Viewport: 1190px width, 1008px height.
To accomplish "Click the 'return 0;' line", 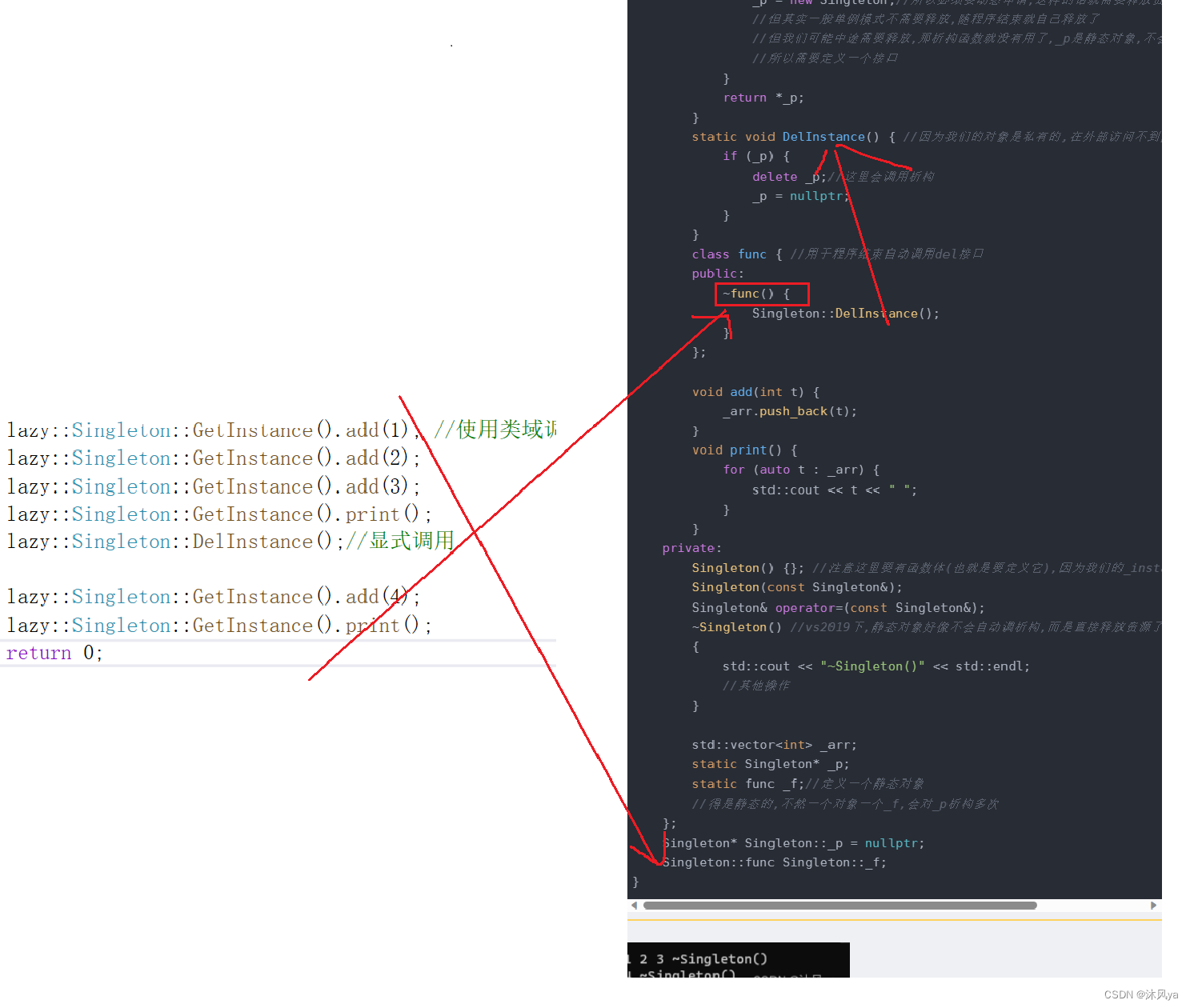I will (x=54, y=653).
